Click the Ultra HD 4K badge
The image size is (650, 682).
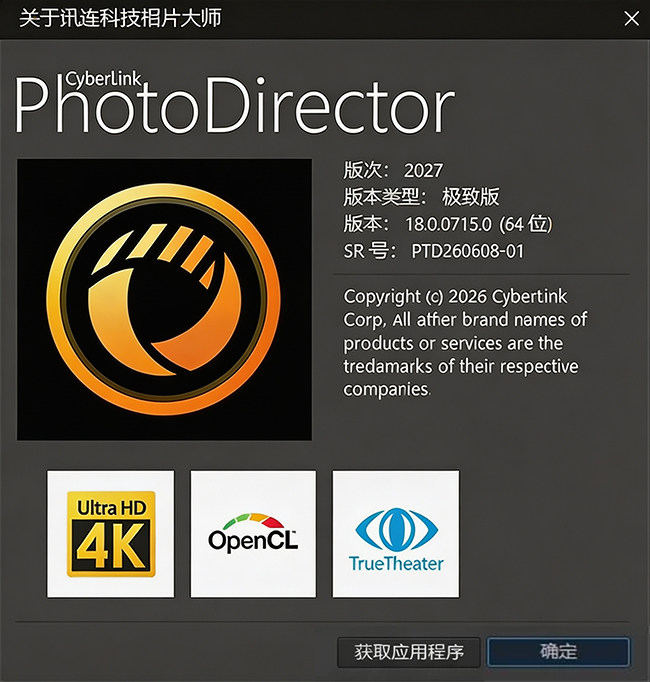[111, 534]
